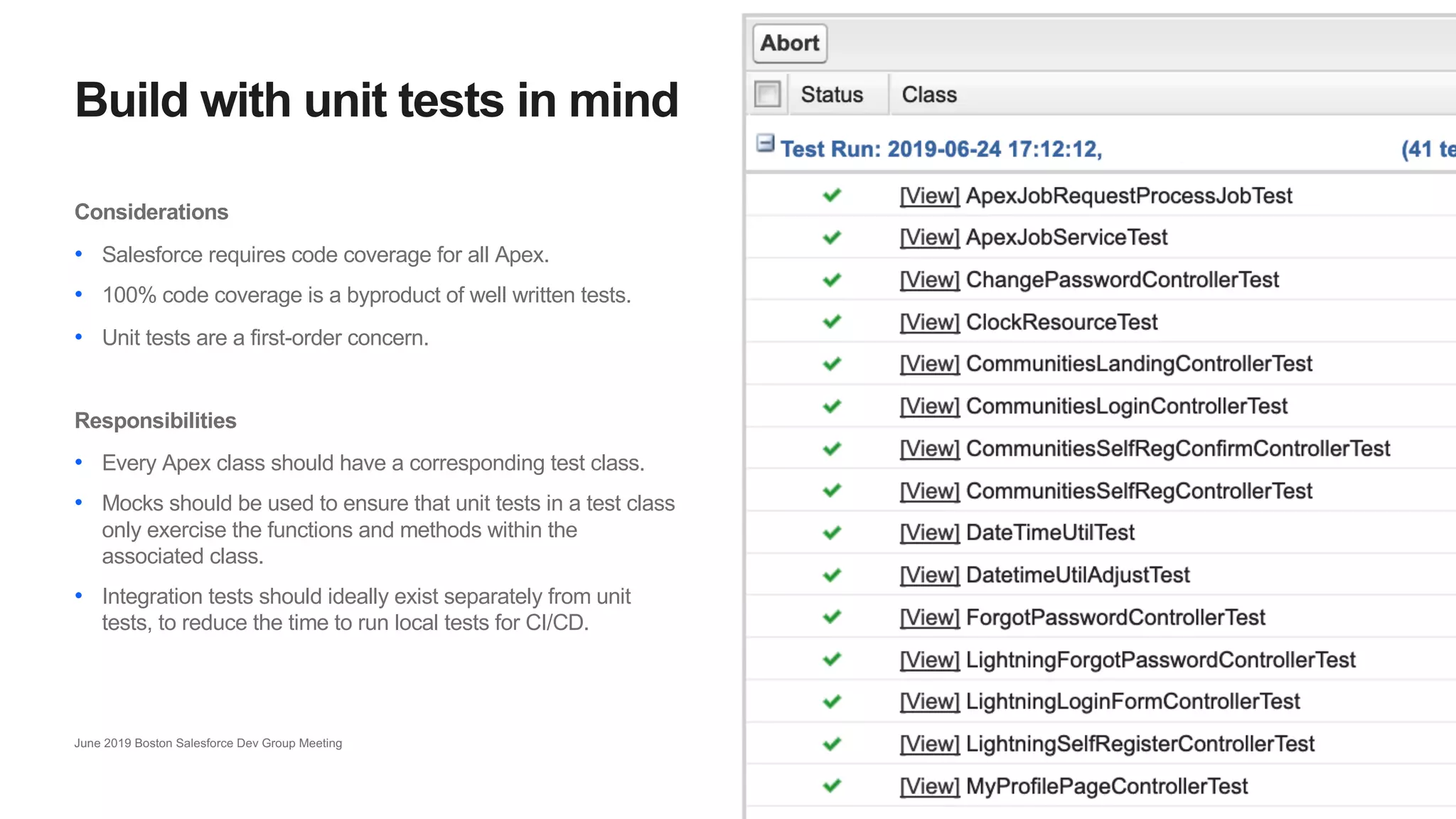The width and height of the screenshot is (1456, 819).
Task: Click the pass checkmark for ClockResourceTest
Action: [x=832, y=321]
